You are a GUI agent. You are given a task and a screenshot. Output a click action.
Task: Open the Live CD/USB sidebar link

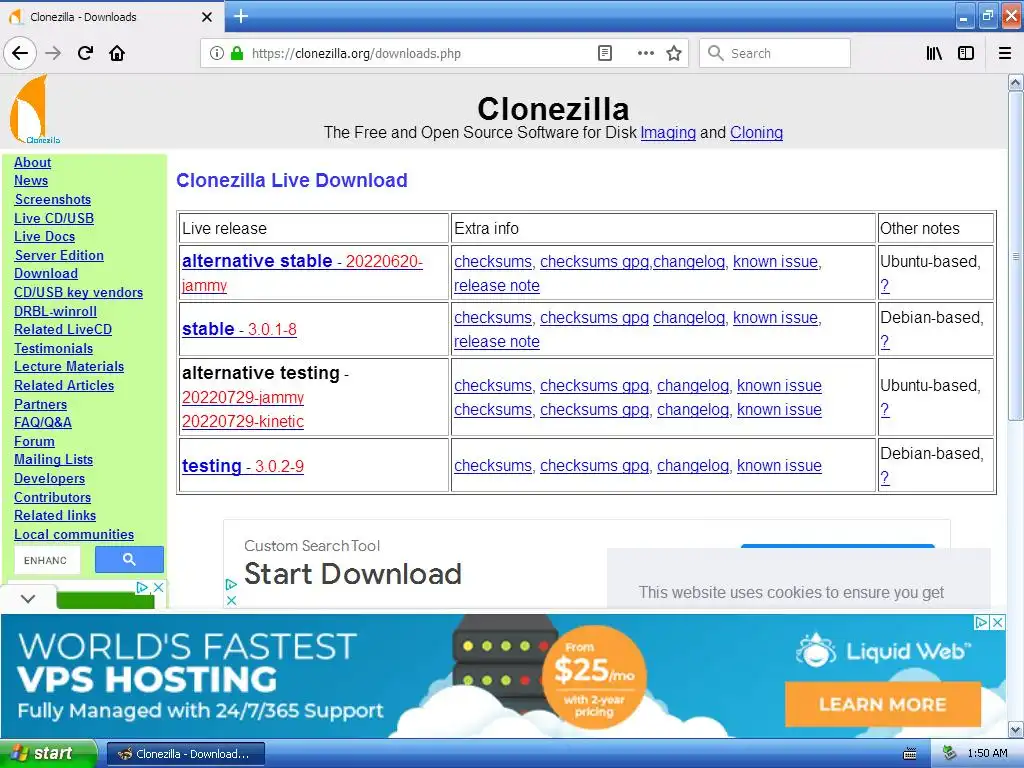pyautogui.click(x=54, y=218)
